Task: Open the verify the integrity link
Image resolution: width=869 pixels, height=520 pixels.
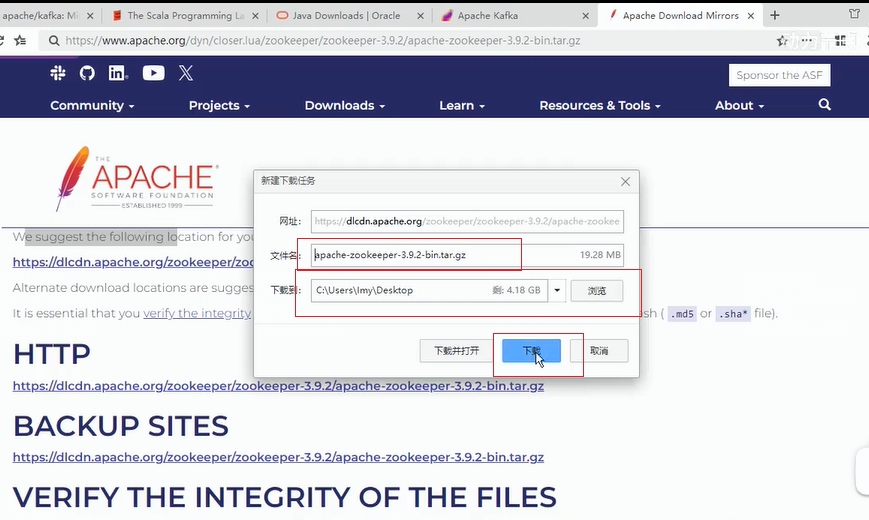Action: [197, 313]
